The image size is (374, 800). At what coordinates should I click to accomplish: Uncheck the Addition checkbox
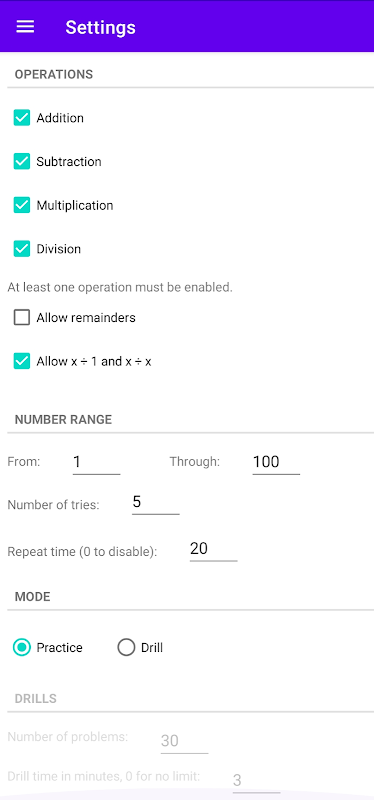point(22,118)
